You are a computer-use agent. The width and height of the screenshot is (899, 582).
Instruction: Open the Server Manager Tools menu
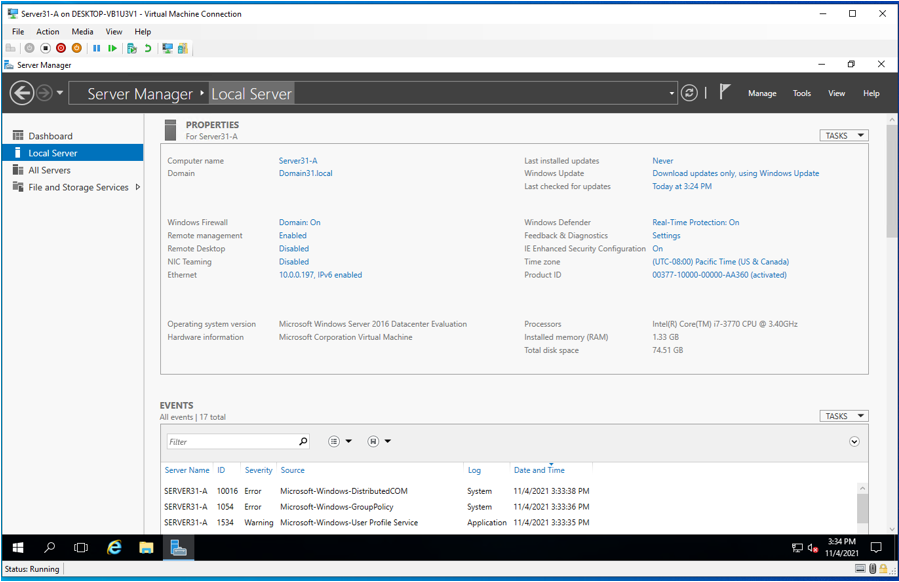click(802, 93)
